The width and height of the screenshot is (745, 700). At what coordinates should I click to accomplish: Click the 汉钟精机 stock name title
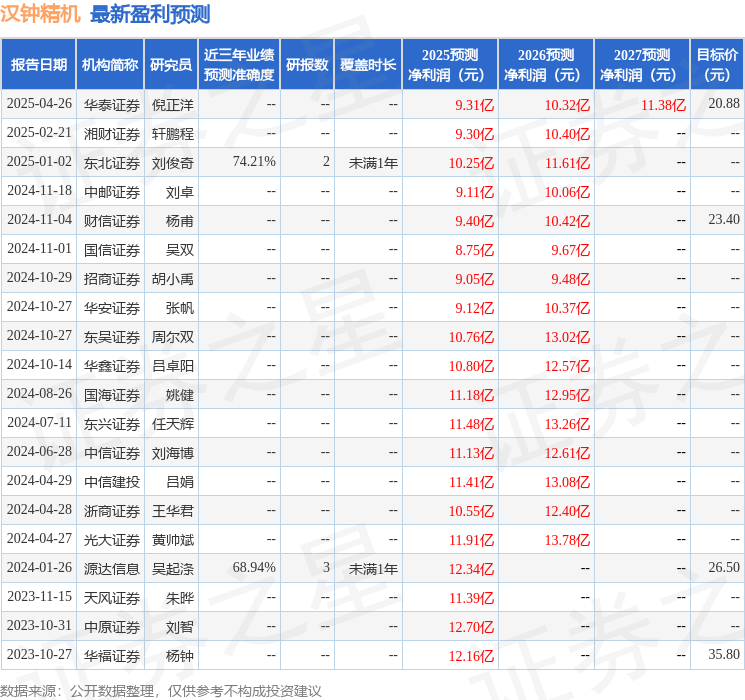tap(40, 14)
